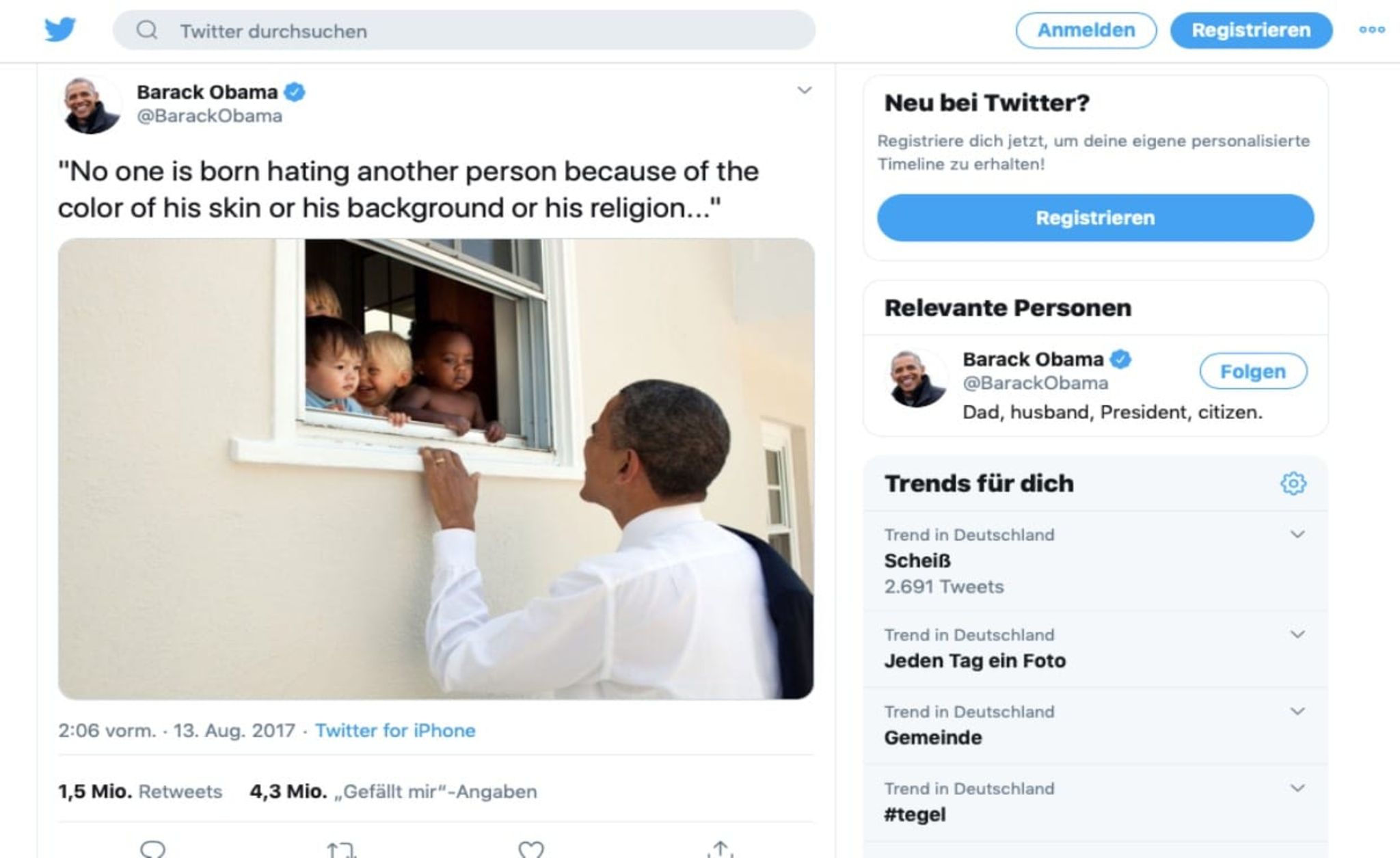The height and width of the screenshot is (858, 1400).
Task: Open tweet options chevron next to Obama's name
Action: (805, 90)
